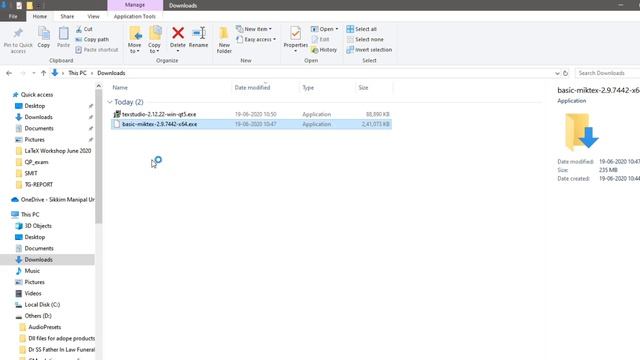
Task: Open Quick access in navigation pane
Action: (37, 94)
